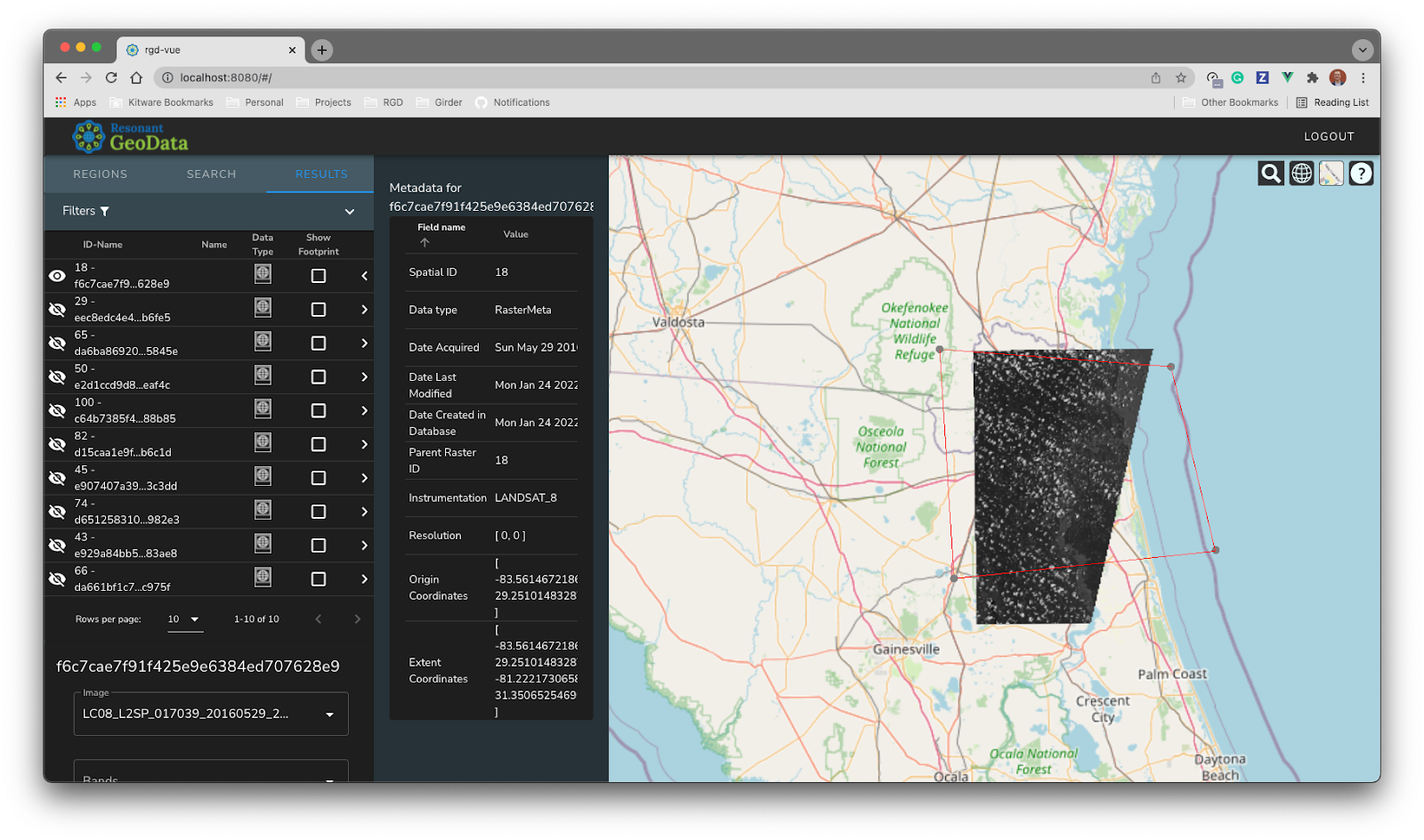The height and width of the screenshot is (840, 1424).
Task: Switch to the REGIONS tab
Action: click(x=100, y=174)
